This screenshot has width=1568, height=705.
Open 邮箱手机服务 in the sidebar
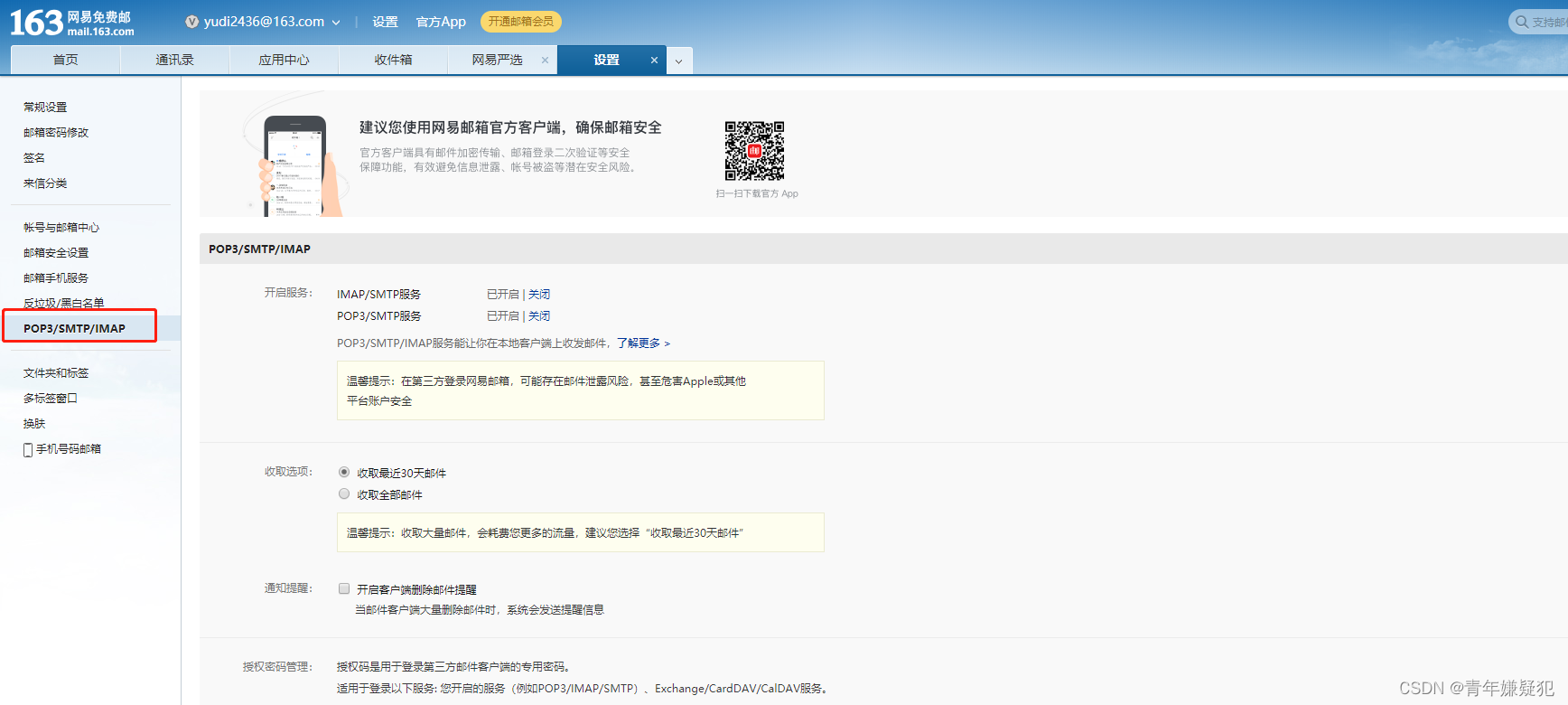pos(56,277)
